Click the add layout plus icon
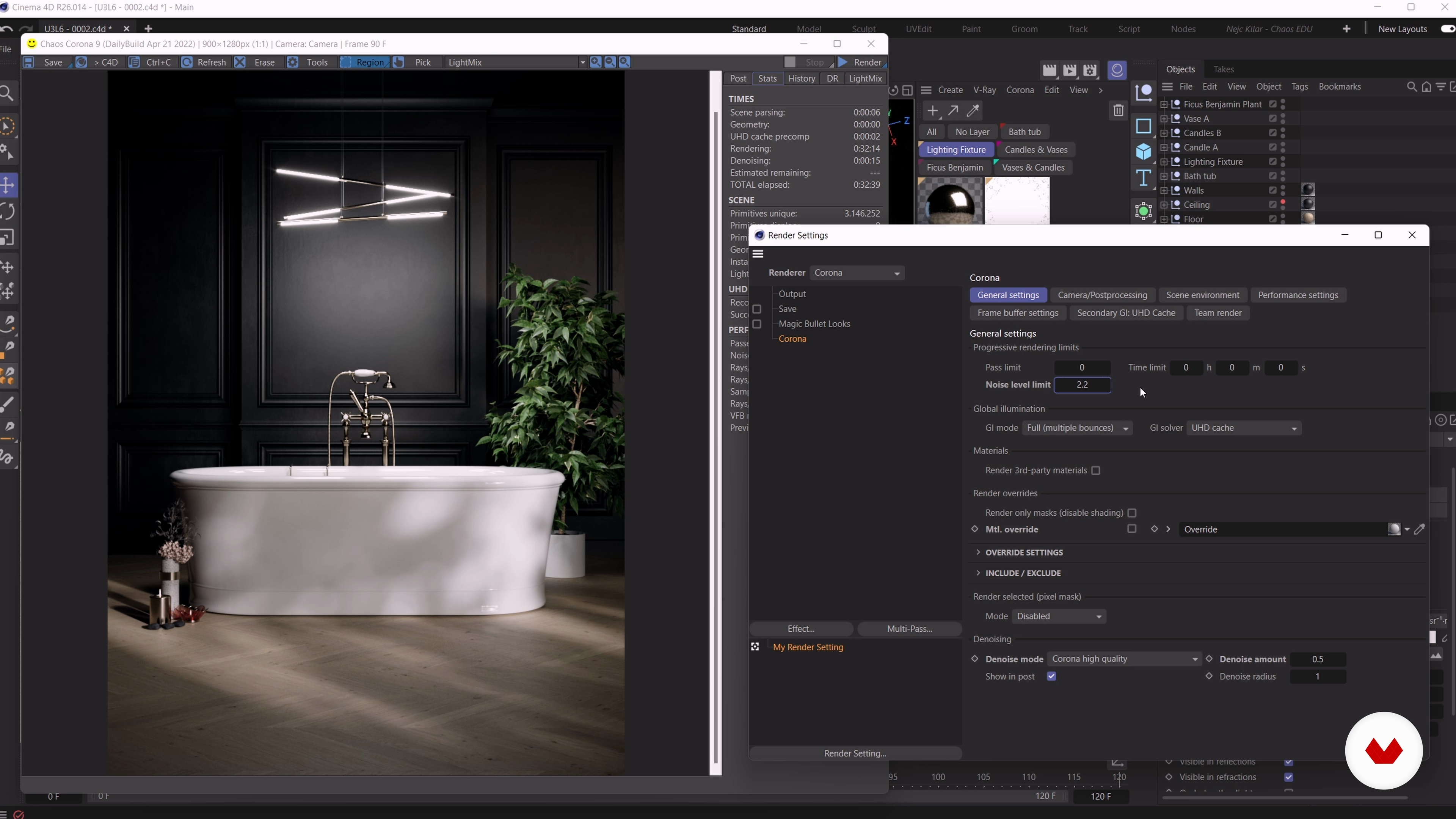The height and width of the screenshot is (819, 1456). coord(1347,29)
